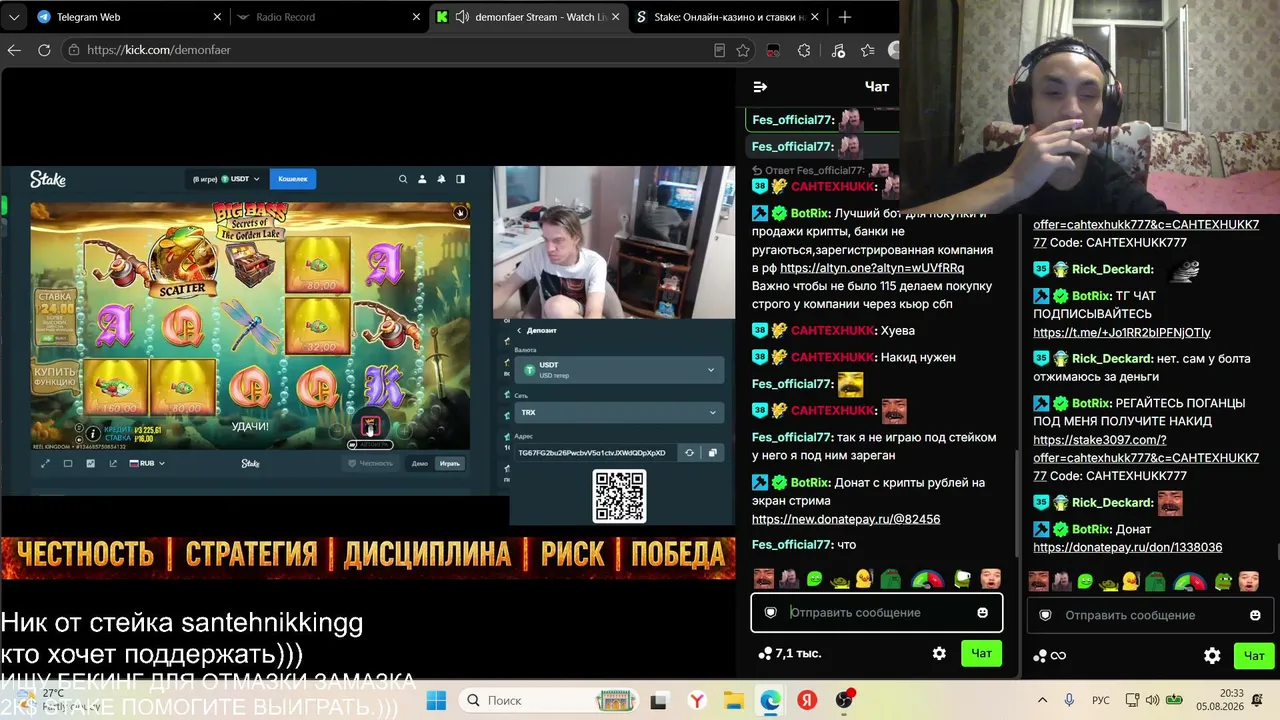1280x720 pixels.
Task: Click the green Чат button in the right-hand chat window
Action: (1254, 656)
